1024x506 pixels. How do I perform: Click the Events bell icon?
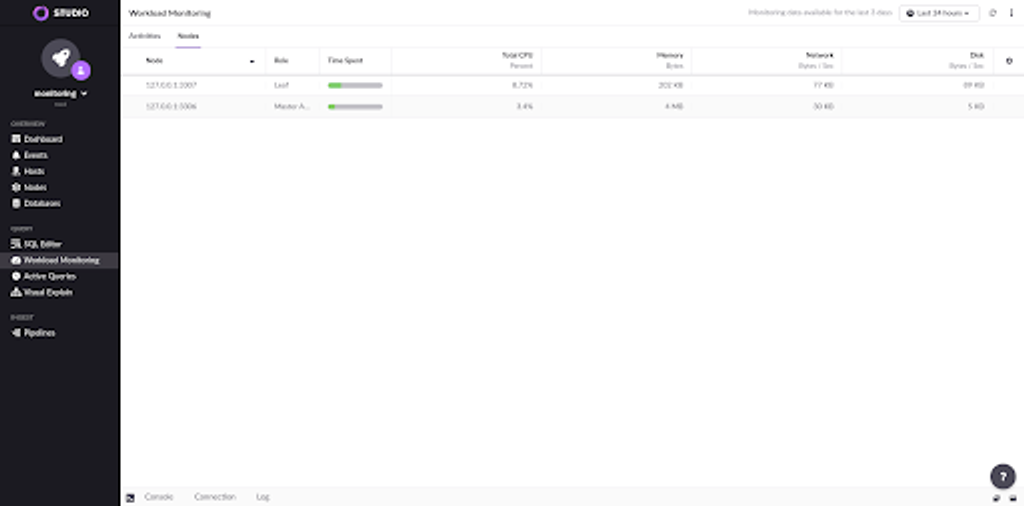point(16,155)
